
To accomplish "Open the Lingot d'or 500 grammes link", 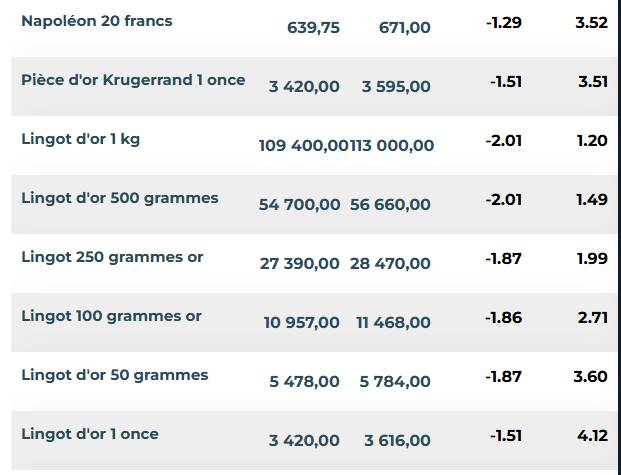I will [x=119, y=198].
